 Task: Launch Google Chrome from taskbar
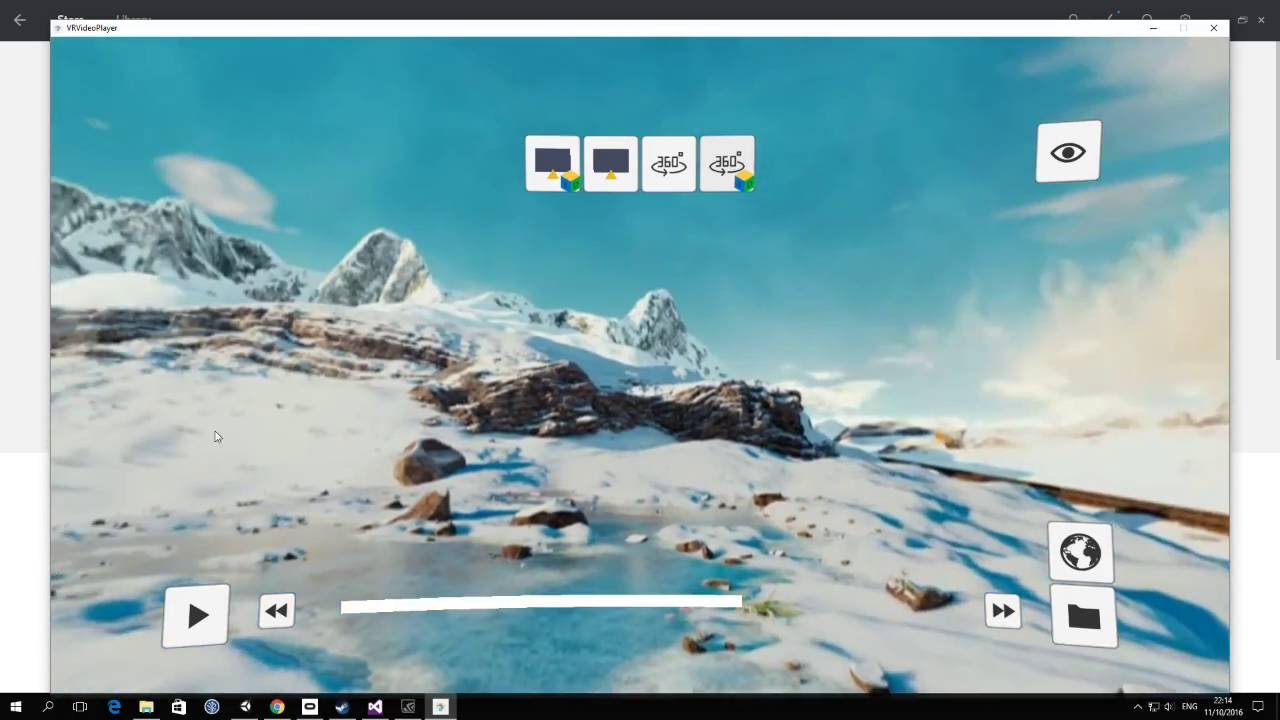coord(277,707)
